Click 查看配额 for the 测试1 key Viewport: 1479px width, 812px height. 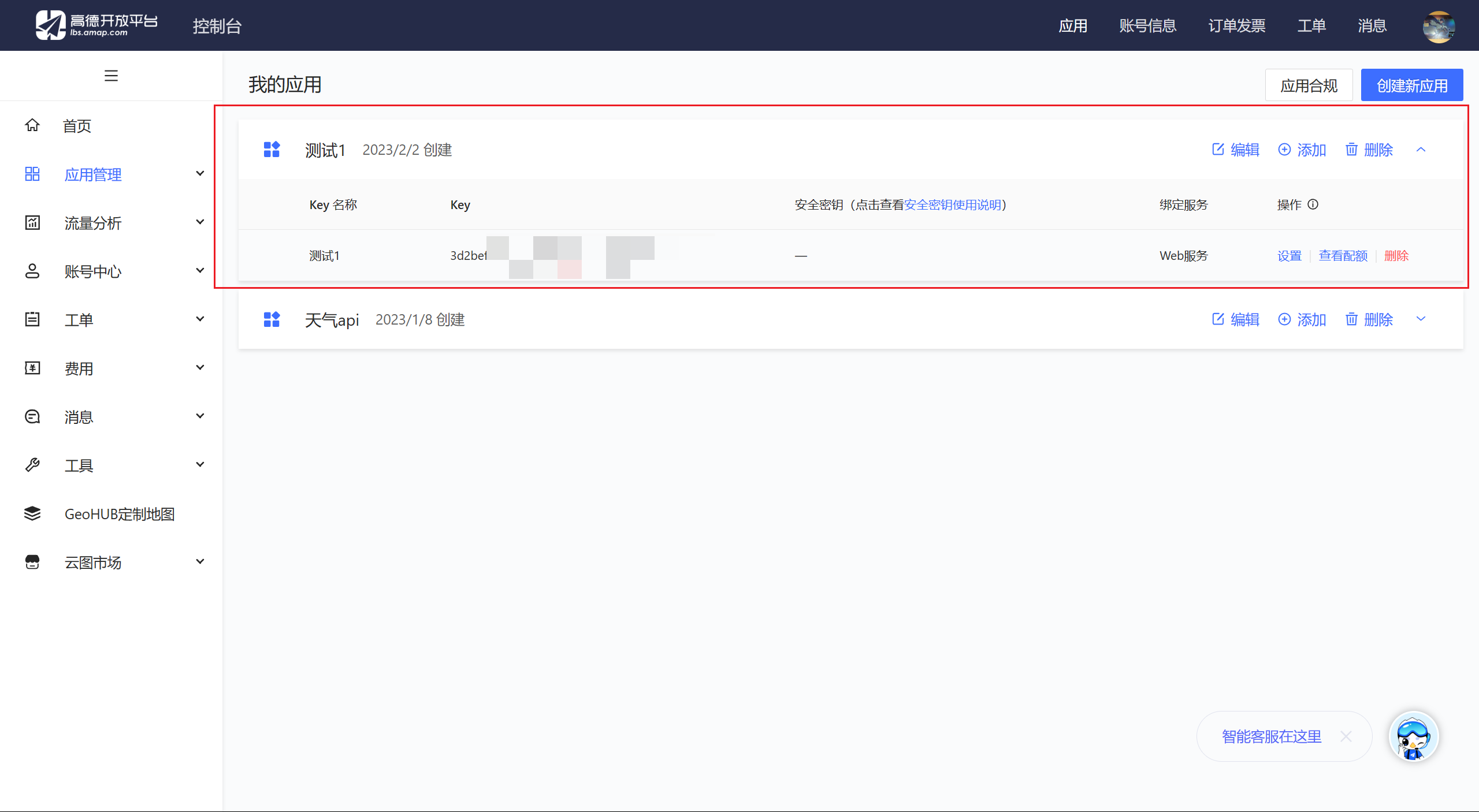click(x=1343, y=256)
